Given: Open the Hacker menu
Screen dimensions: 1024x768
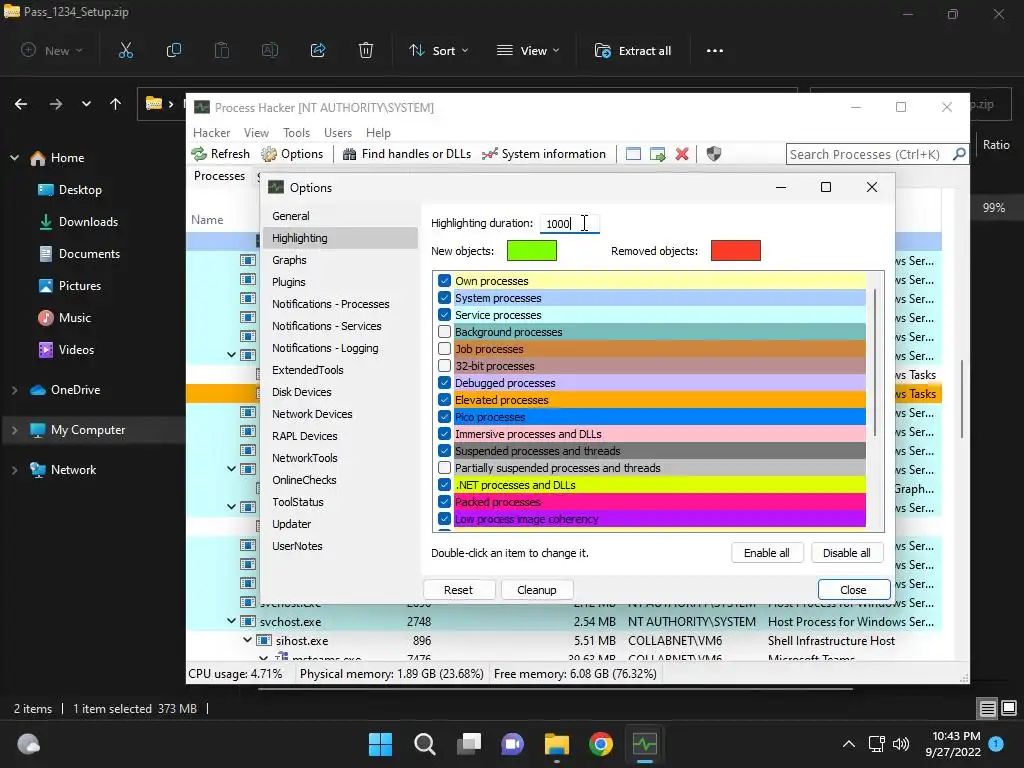Looking at the screenshot, I should coord(211,133).
